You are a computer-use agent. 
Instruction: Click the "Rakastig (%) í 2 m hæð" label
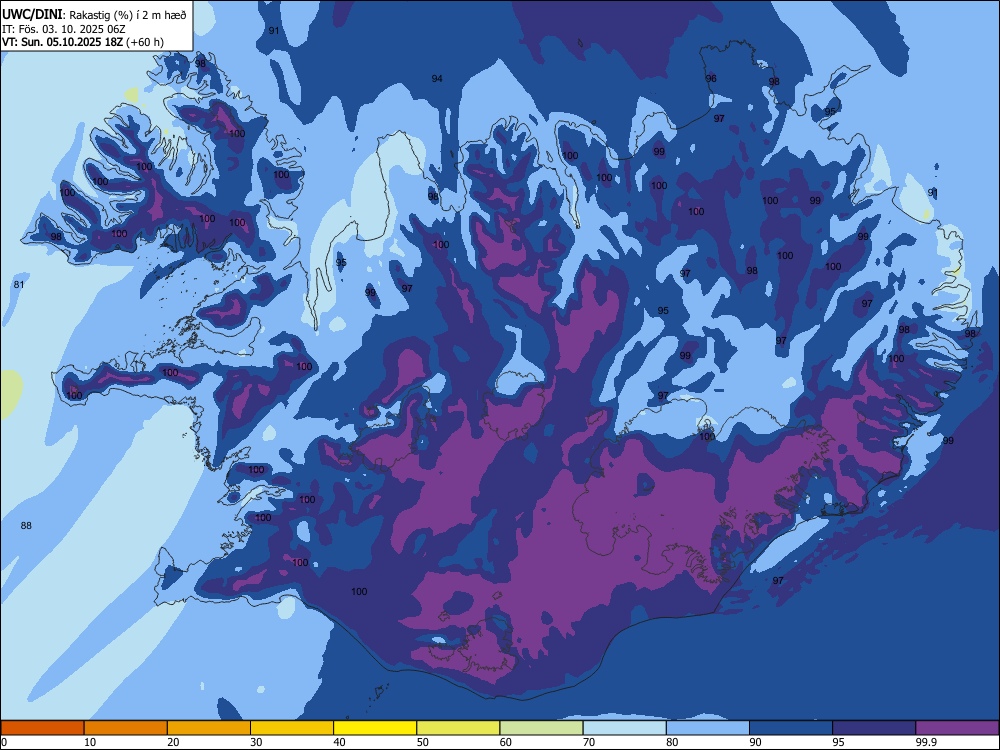[x=128, y=15]
